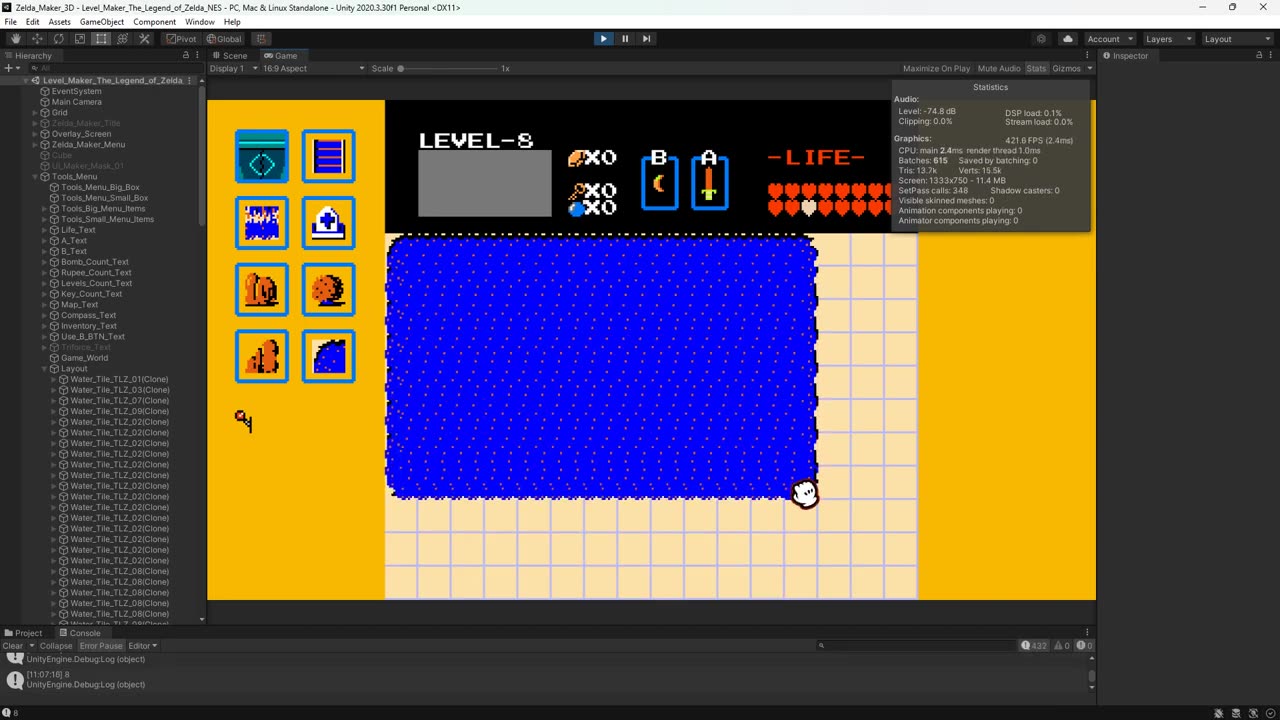This screenshot has height=720, width=1280.
Task: Open the File menu
Action: pyautogui.click(x=10, y=22)
